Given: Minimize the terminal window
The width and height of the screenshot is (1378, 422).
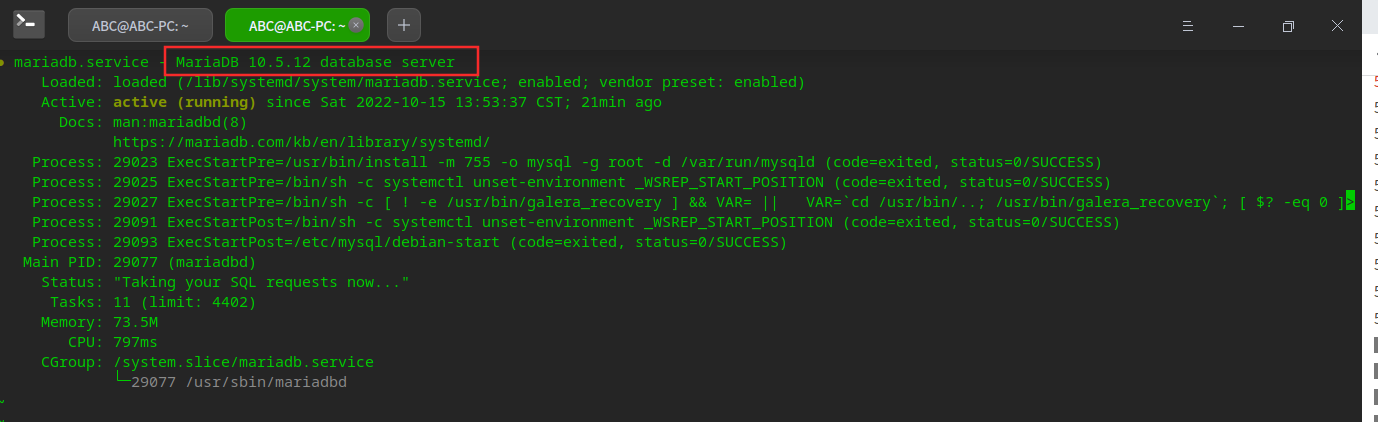Looking at the screenshot, I should point(1238,25).
